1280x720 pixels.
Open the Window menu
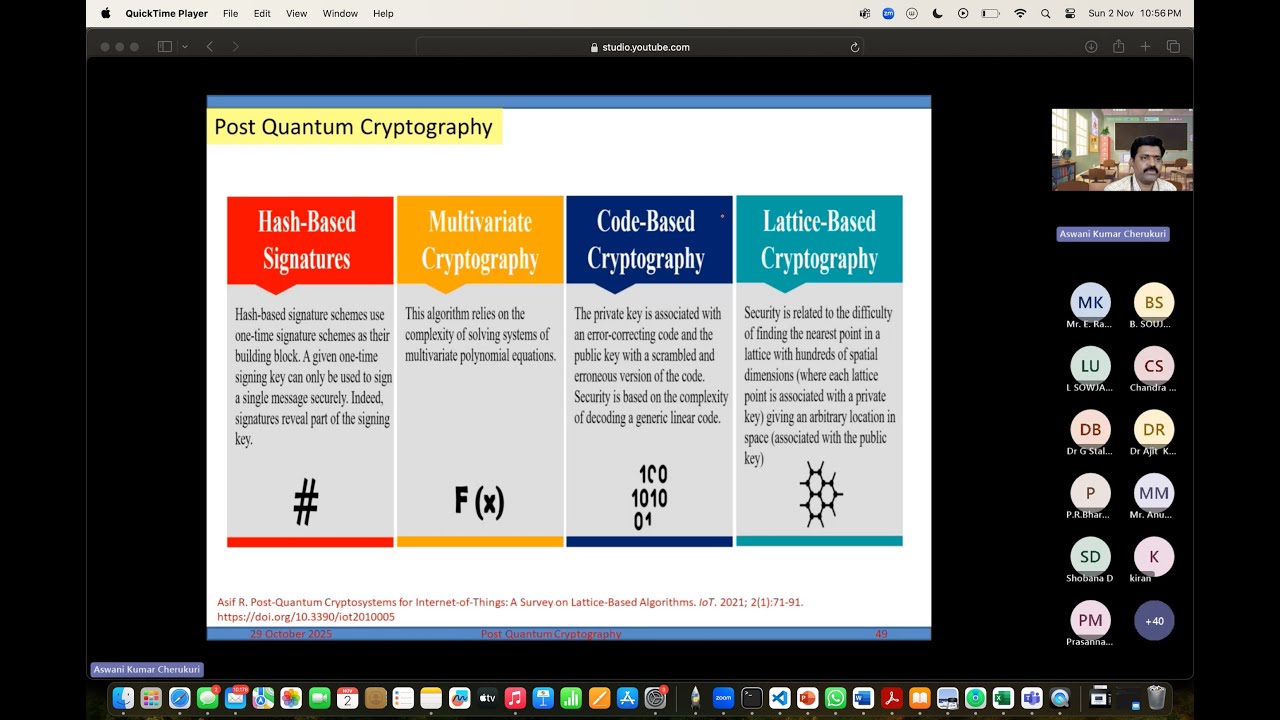[340, 13]
